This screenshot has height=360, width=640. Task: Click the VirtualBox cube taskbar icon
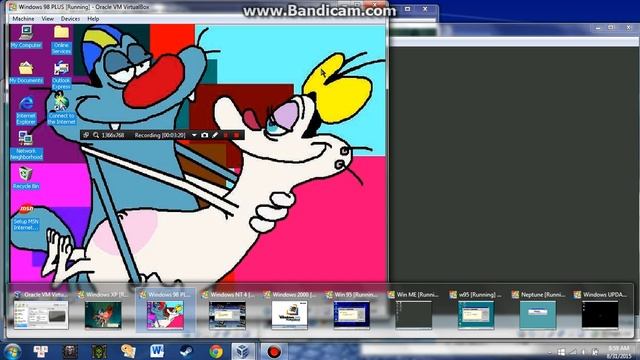point(243,351)
